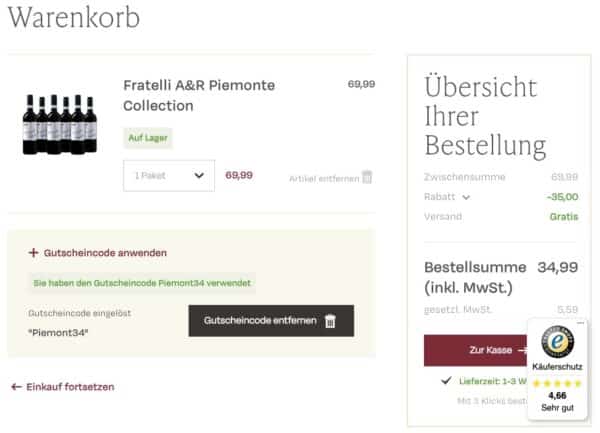Click trash icon inside Gutscheincode entfernen button
600x433 pixels.
(331, 321)
